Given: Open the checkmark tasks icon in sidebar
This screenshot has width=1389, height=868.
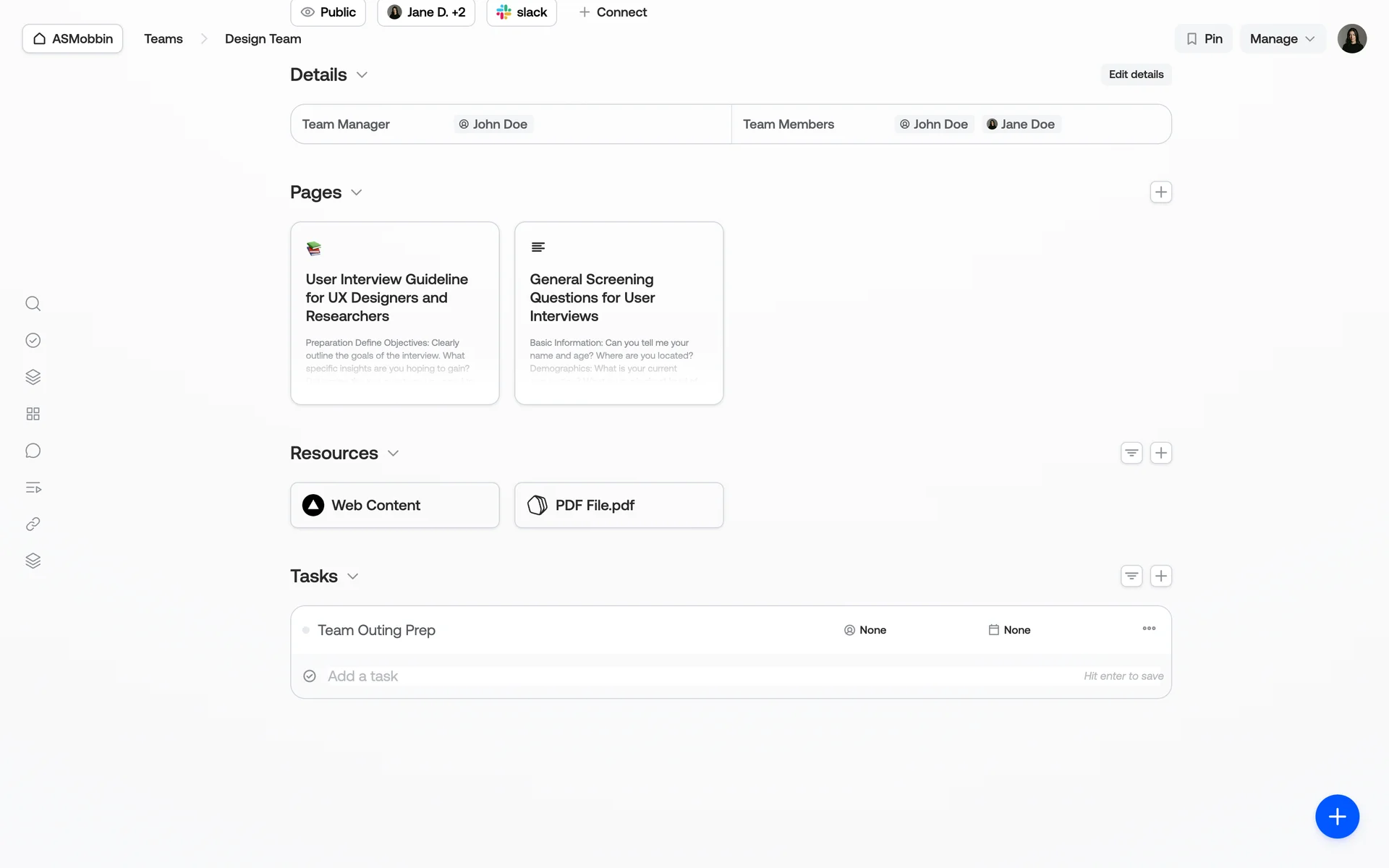Looking at the screenshot, I should coord(33,341).
